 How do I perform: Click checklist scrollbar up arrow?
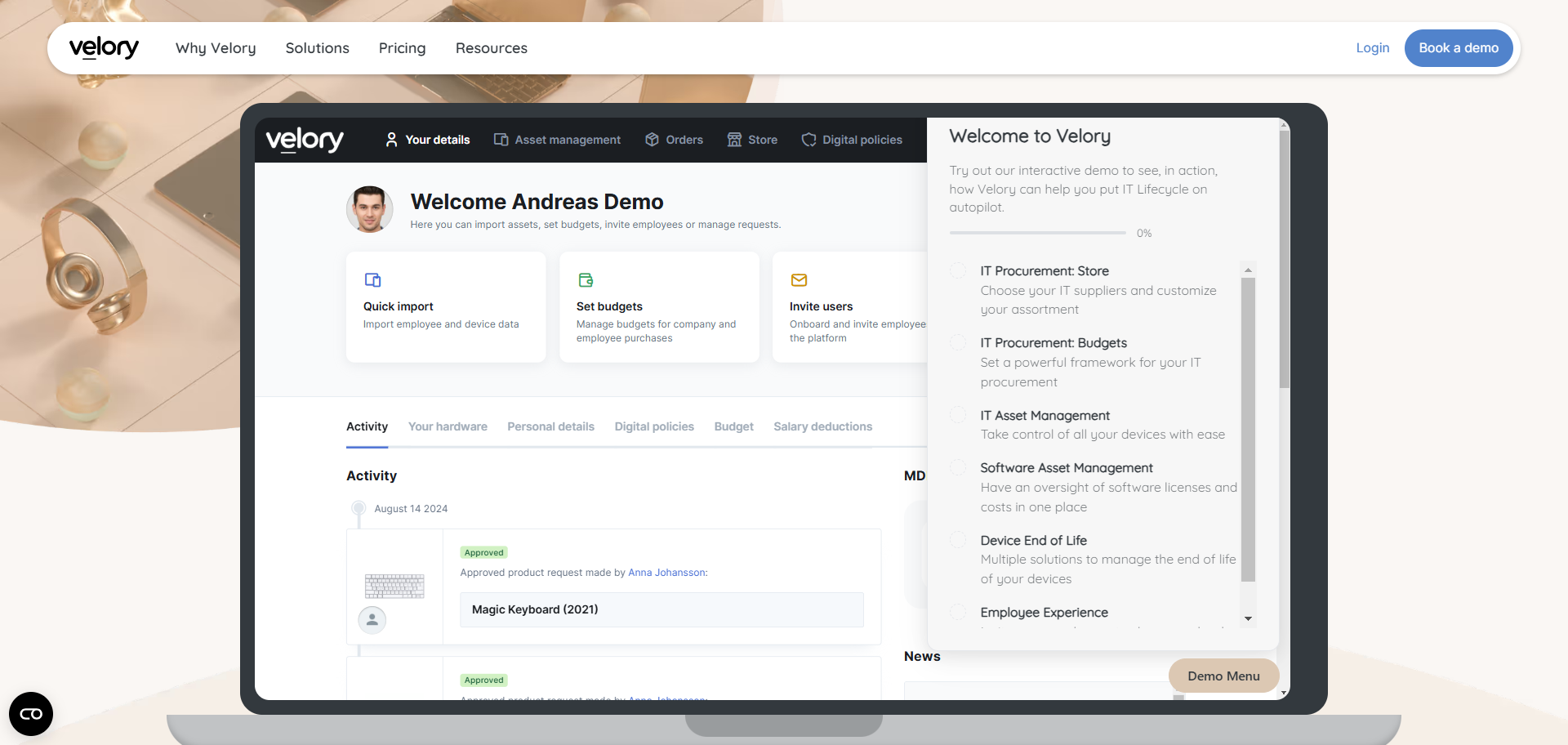coord(1248,270)
